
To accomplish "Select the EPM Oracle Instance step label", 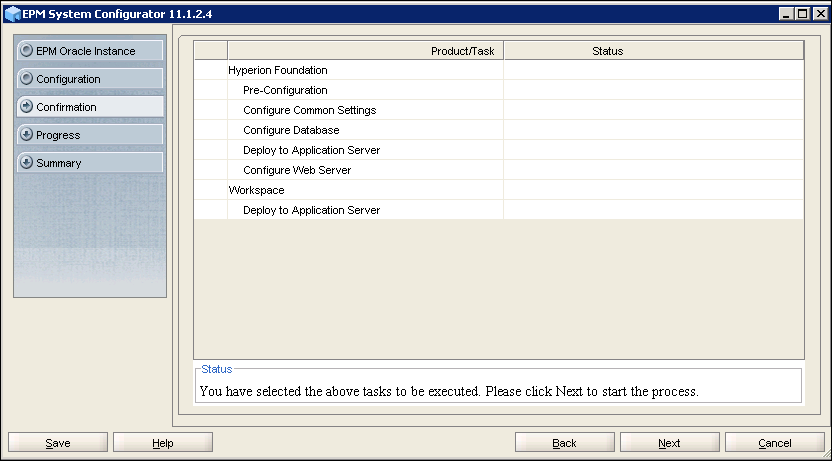I will click(85, 51).
